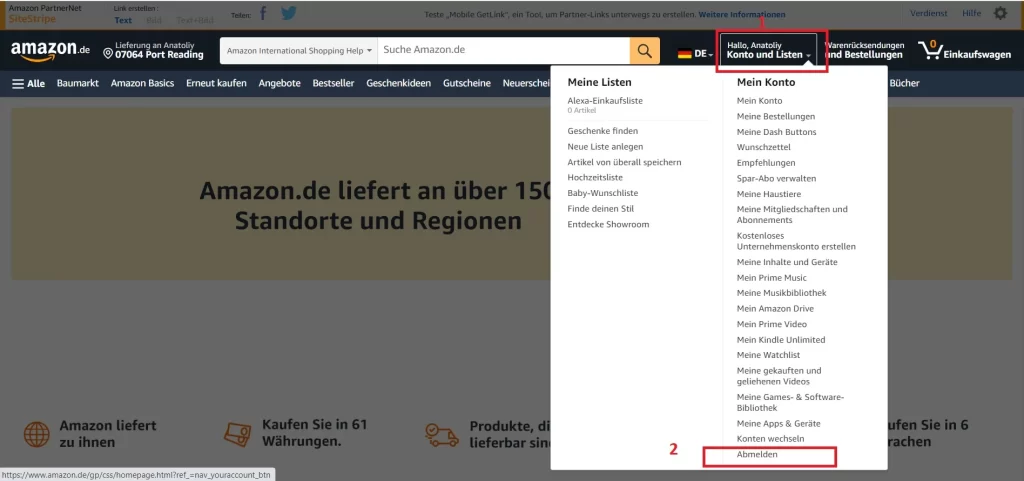
Task: Click currency icon beside Kaufen Sie in 61 Währungen
Action: (x=238, y=433)
